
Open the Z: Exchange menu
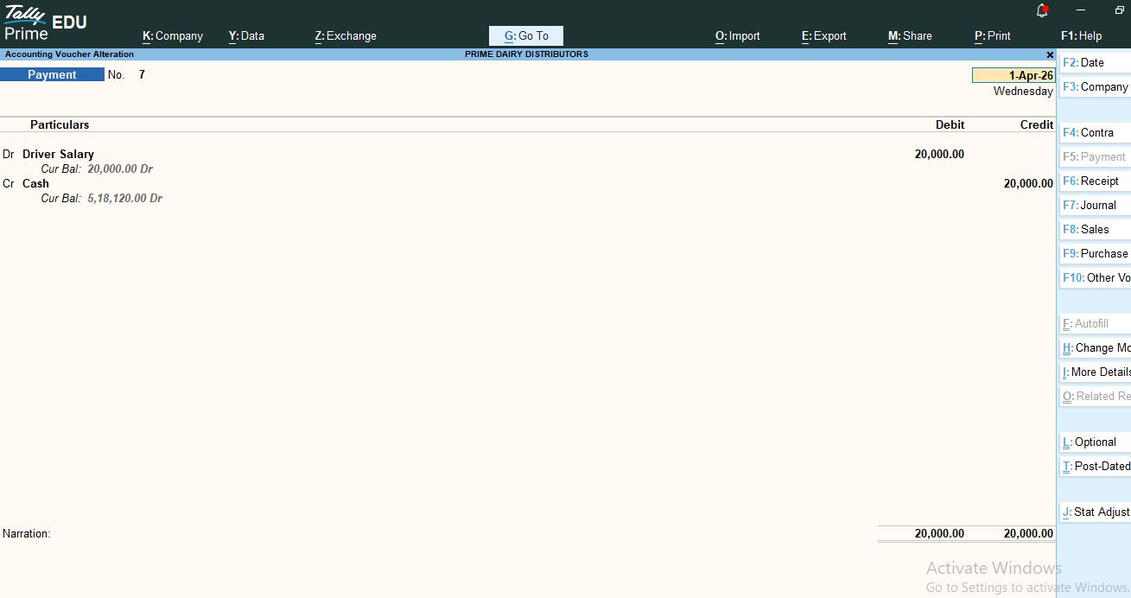tap(346, 36)
